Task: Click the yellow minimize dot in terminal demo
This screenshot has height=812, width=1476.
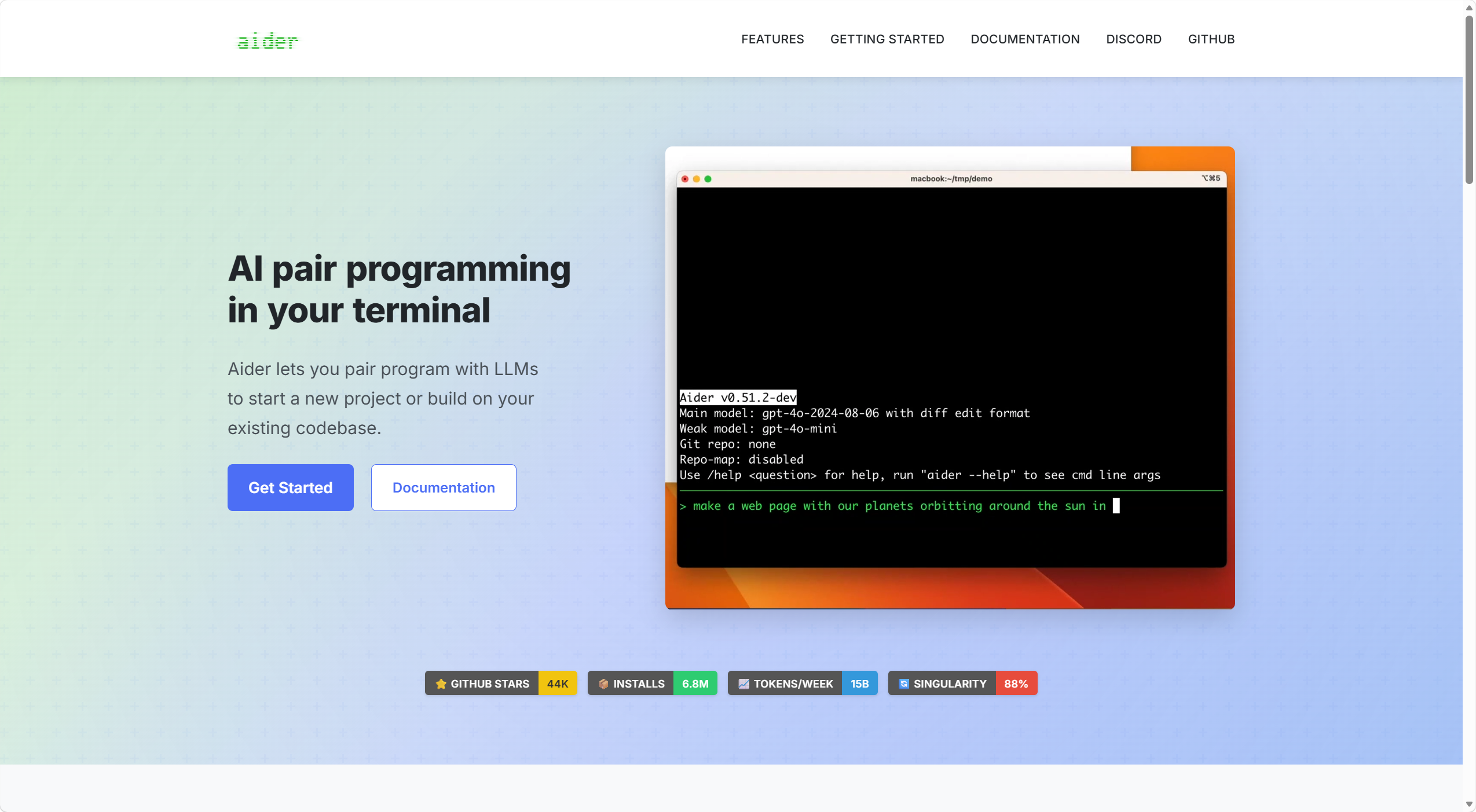Action: coord(697,179)
